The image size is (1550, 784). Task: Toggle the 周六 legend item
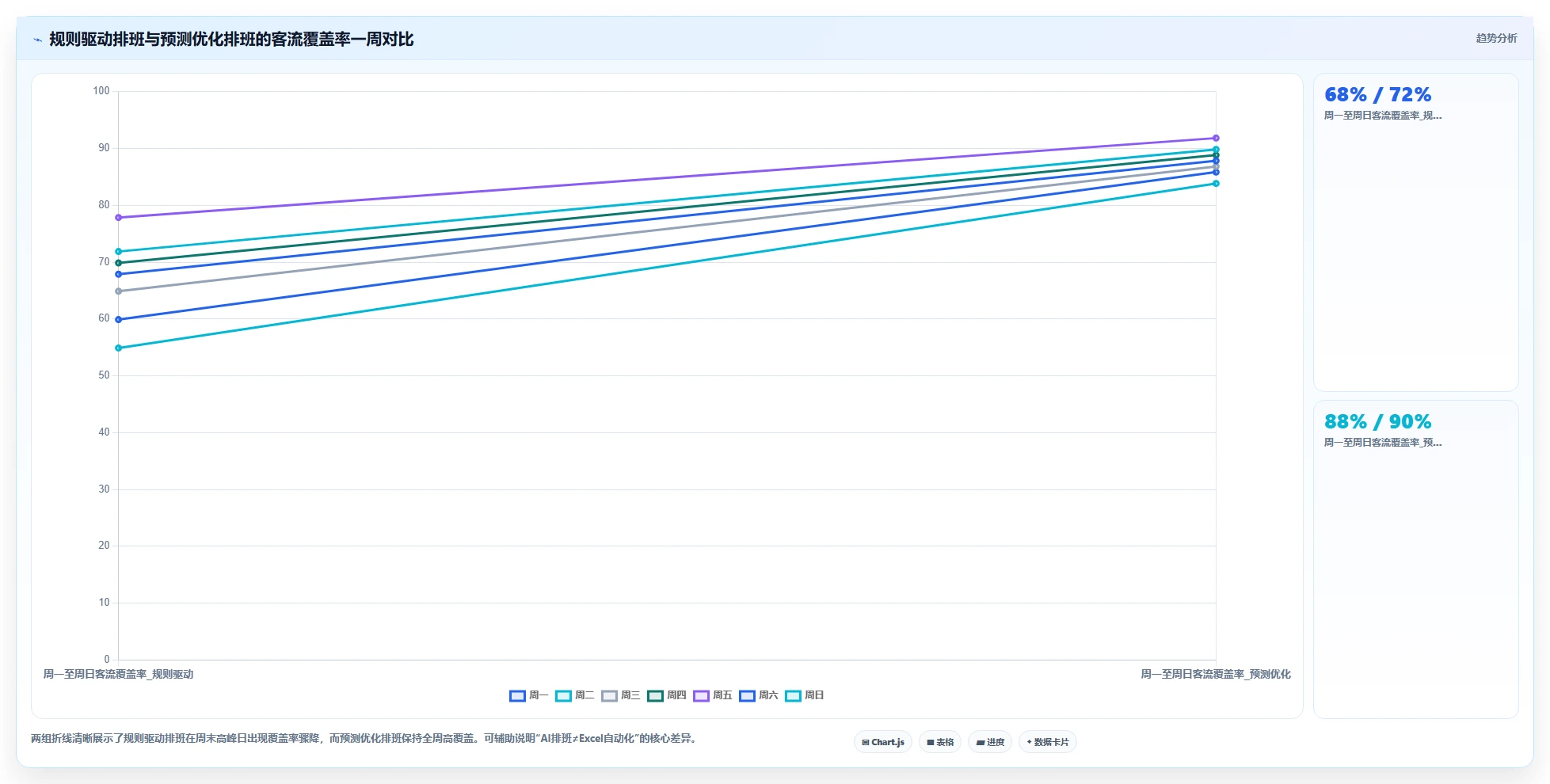pos(758,695)
